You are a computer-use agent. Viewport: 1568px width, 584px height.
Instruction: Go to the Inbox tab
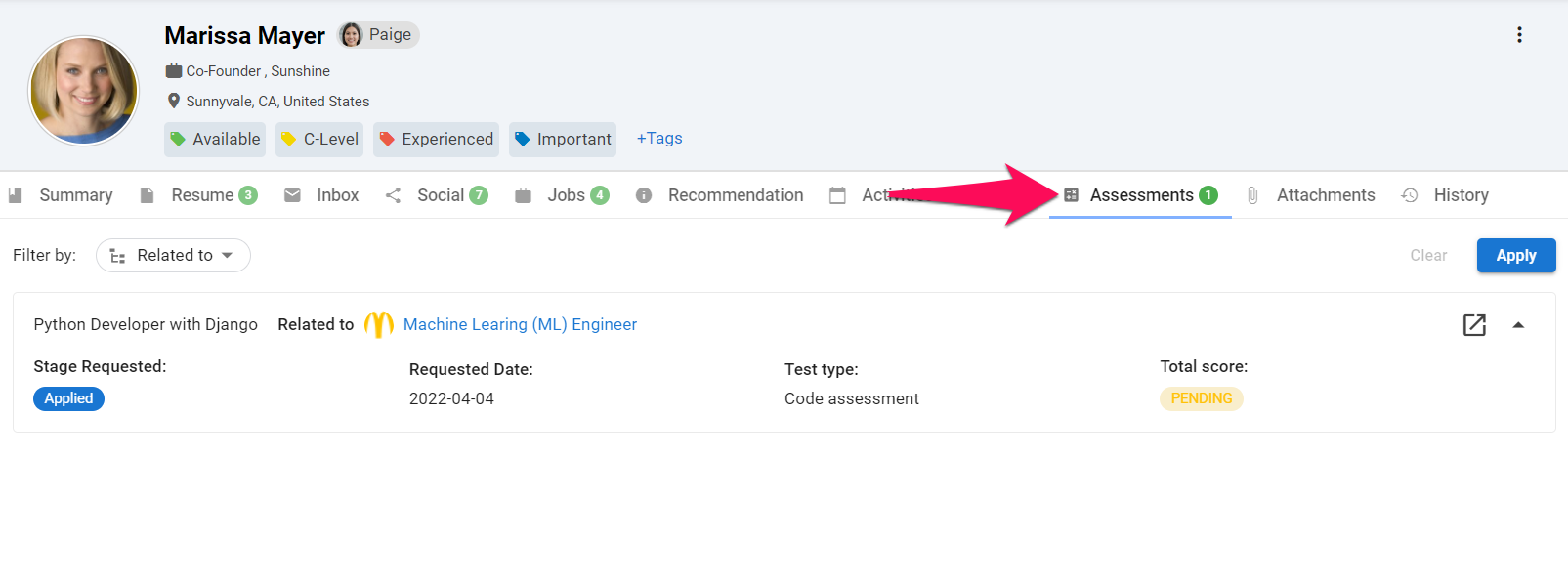click(x=321, y=195)
